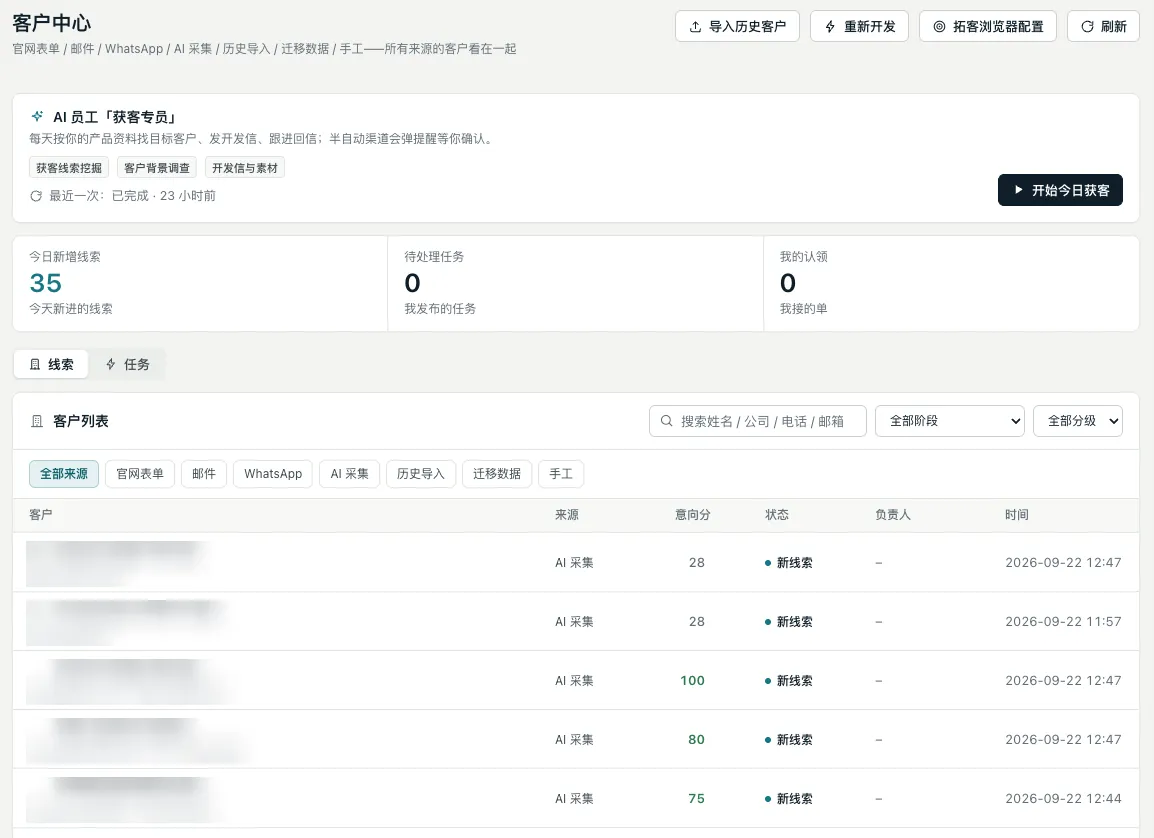This screenshot has height=838, width=1154.
Task: Click the 来源 column header
Action: [567, 515]
